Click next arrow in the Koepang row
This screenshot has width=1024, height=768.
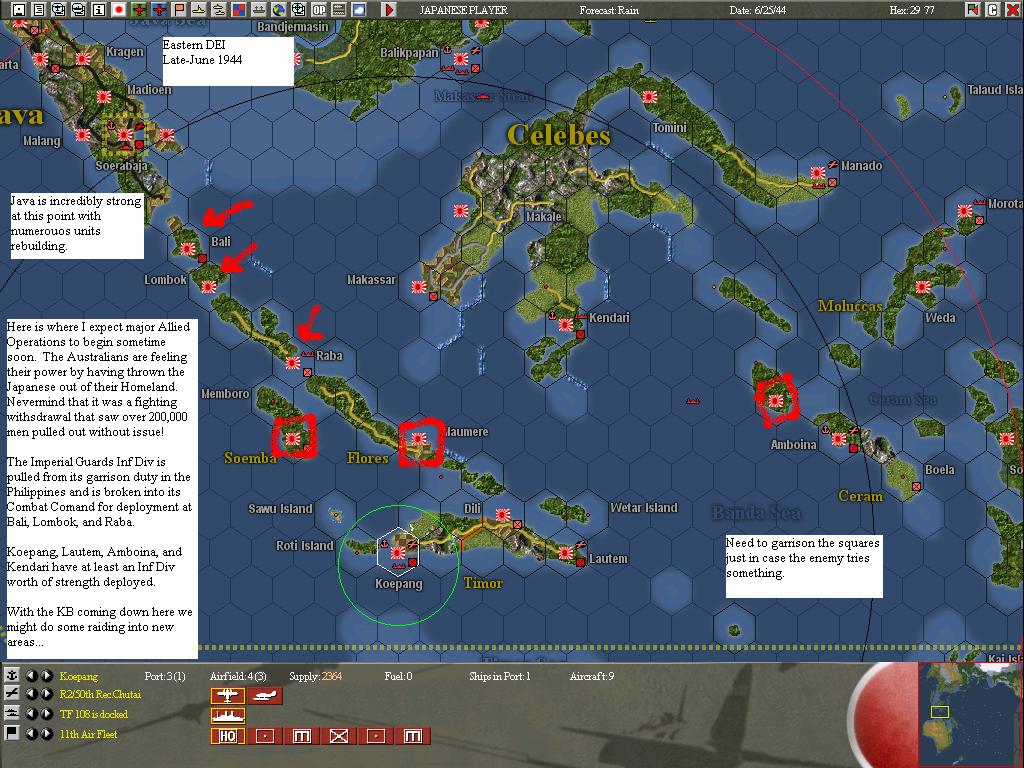pyautogui.click(x=46, y=675)
